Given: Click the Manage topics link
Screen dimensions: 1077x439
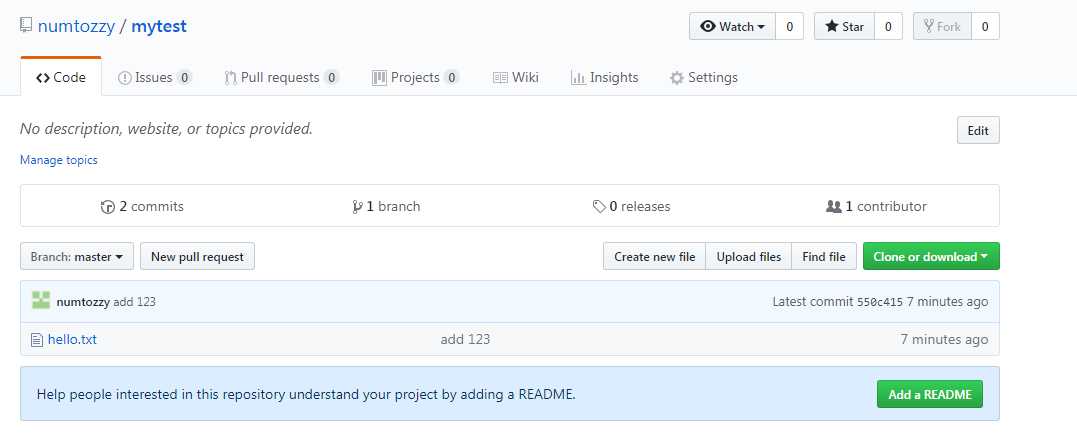Looking at the screenshot, I should (x=58, y=160).
